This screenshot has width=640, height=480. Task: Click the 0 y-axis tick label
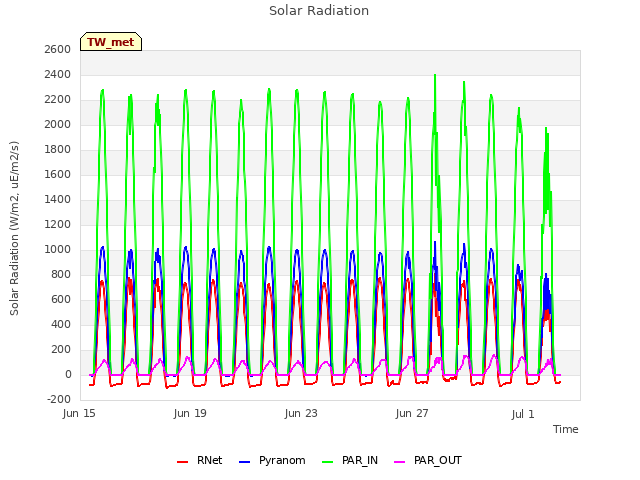pyautogui.click(x=68, y=375)
